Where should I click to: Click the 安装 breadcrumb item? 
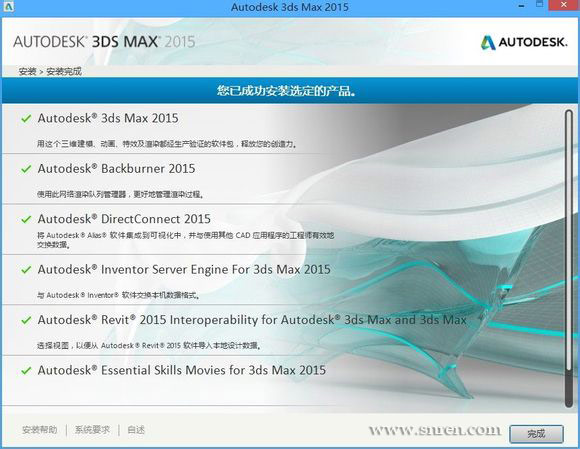pos(27,71)
